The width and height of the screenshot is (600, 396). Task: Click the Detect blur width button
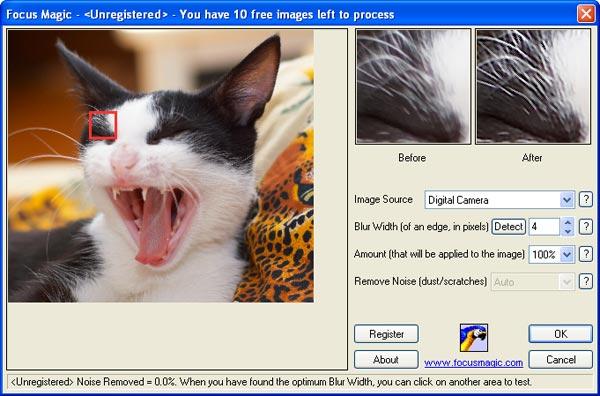click(x=509, y=227)
